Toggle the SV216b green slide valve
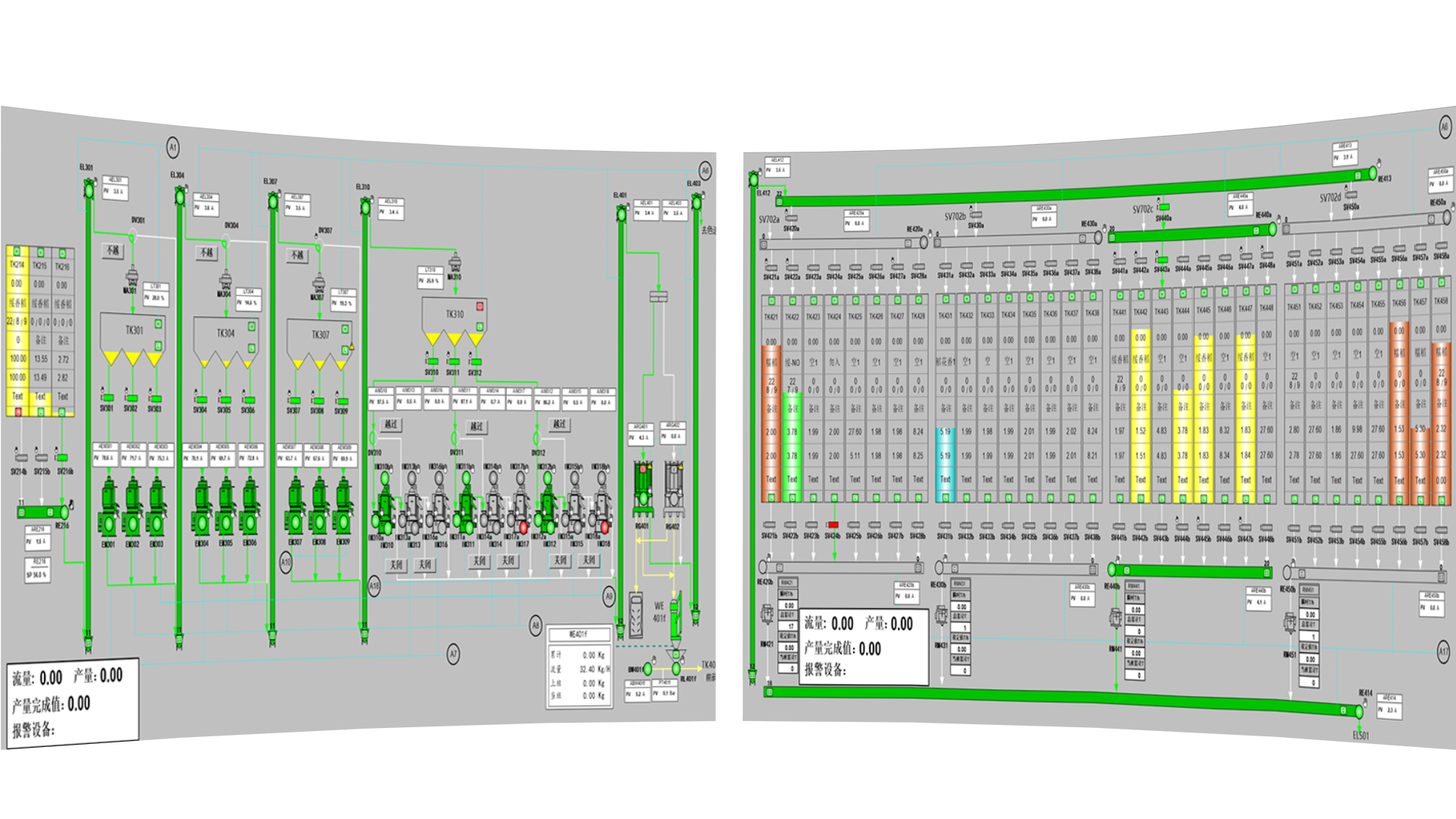 [x=62, y=457]
